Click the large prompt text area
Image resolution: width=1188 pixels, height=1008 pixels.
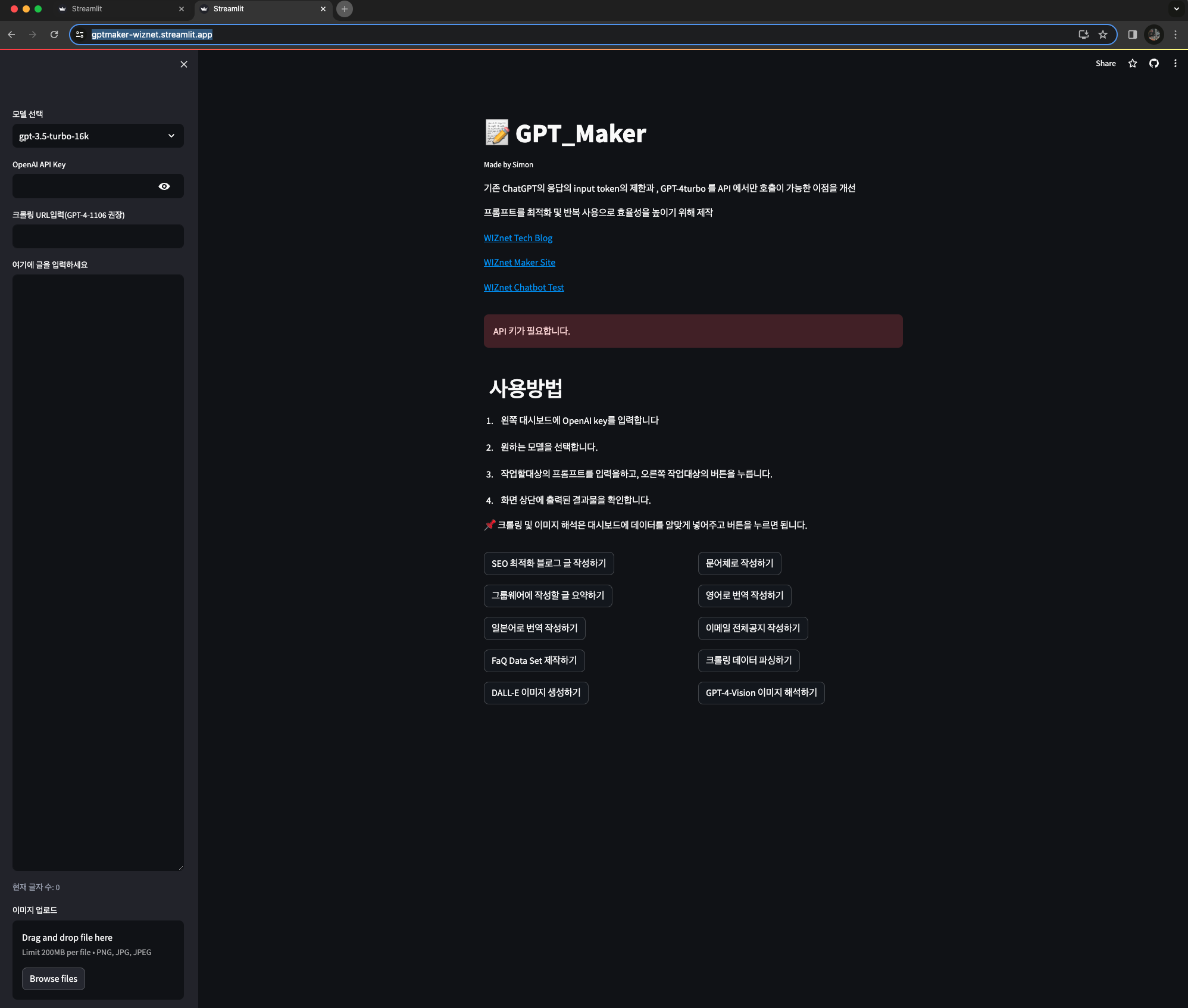click(x=98, y=572)
